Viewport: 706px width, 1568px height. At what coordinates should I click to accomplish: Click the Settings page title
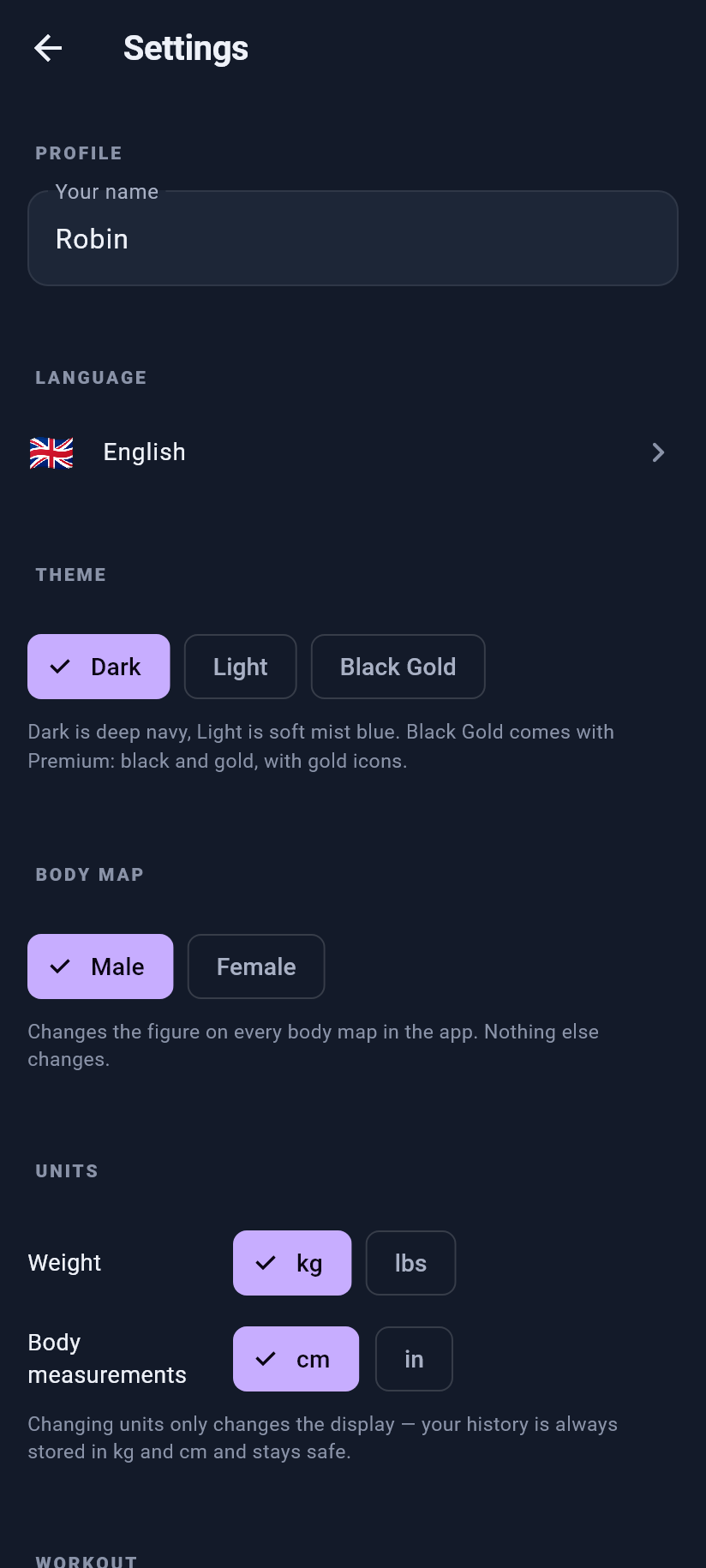[186, 49]
